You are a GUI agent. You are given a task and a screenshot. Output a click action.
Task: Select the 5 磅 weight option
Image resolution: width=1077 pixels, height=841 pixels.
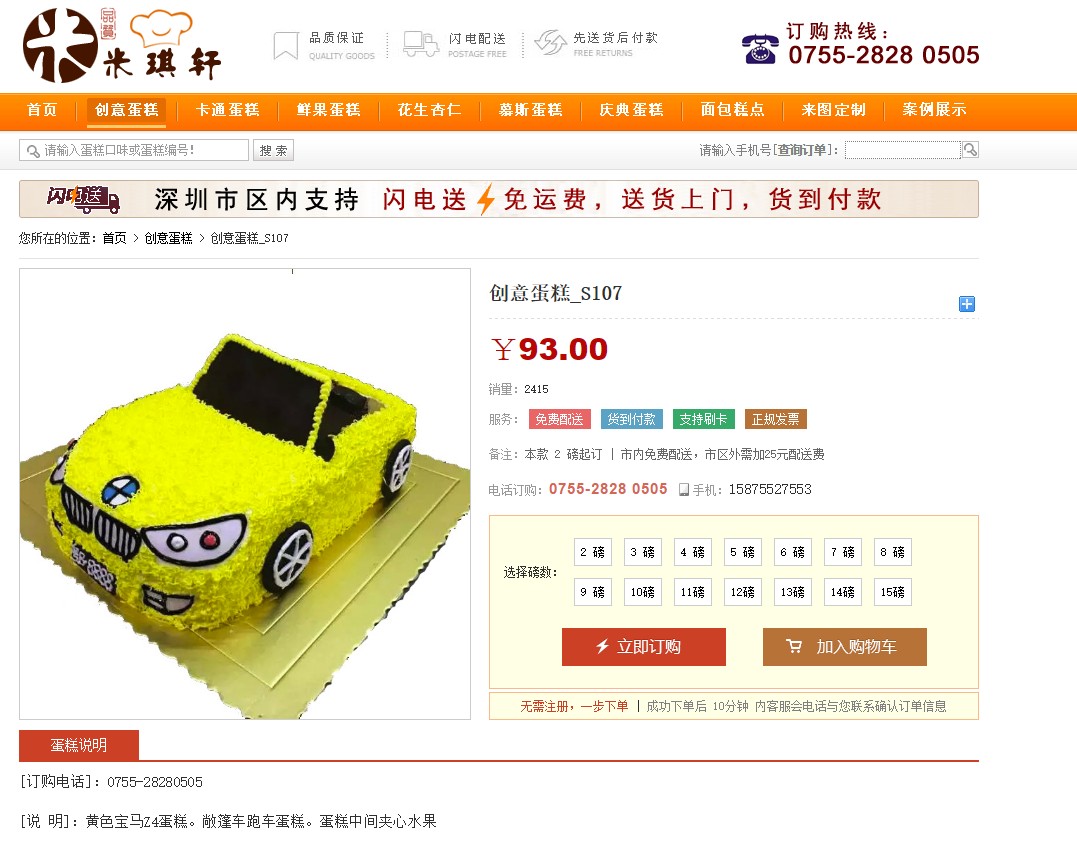point(742,552)
